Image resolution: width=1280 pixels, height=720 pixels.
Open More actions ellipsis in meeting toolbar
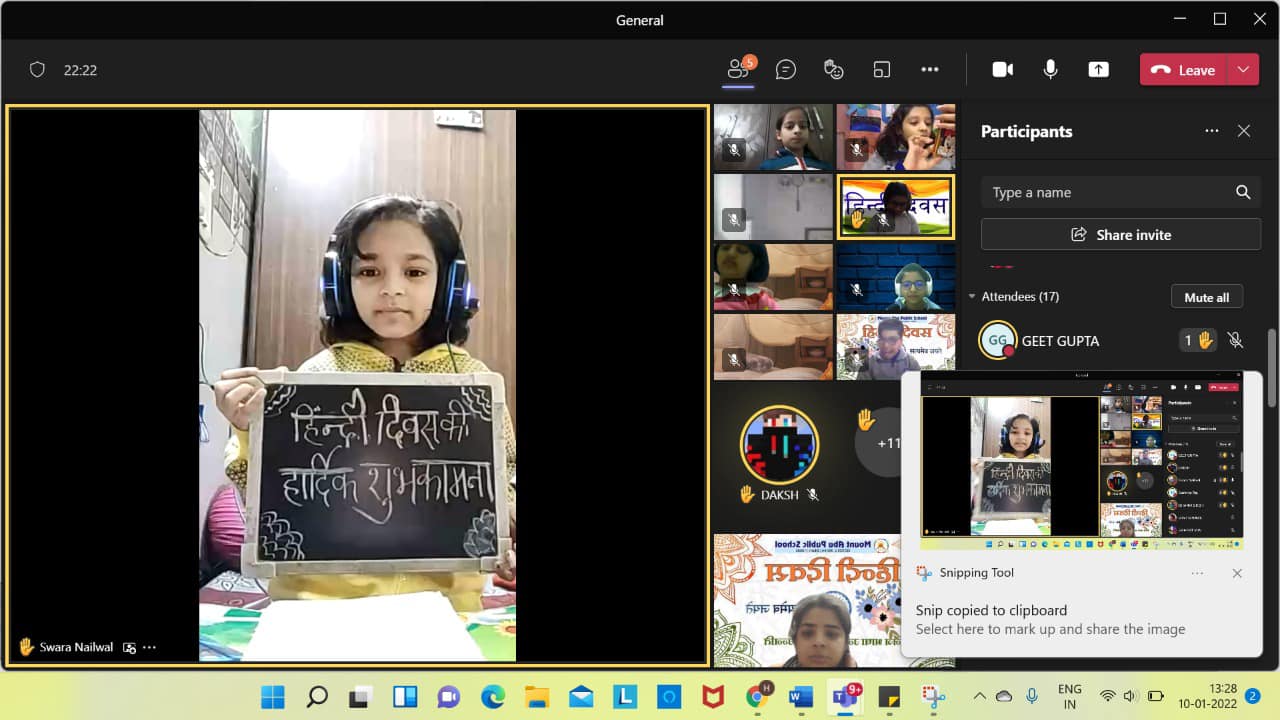click(x=930, y=69)
